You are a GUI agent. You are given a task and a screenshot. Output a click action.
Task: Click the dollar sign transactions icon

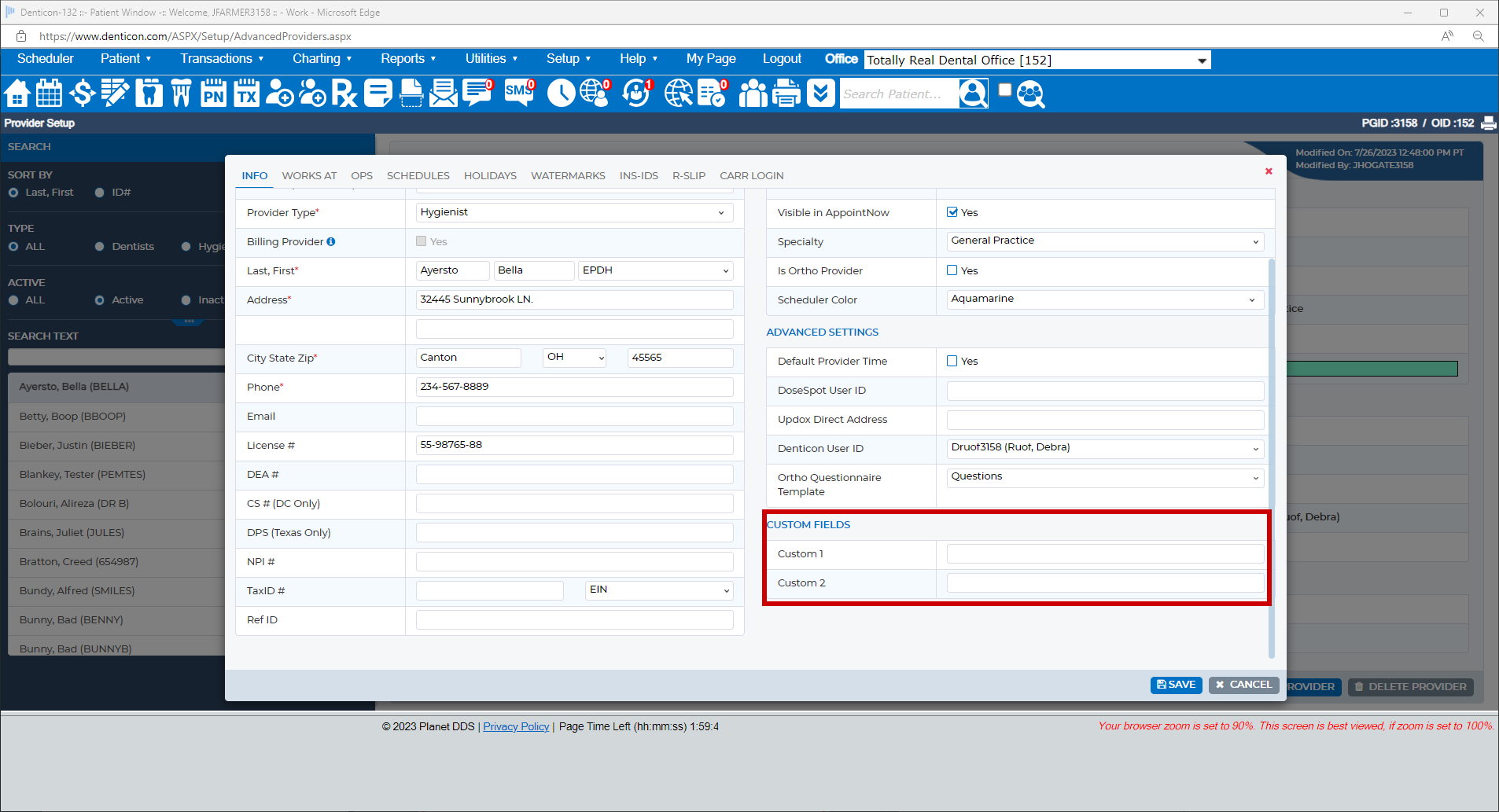click(82, 94)
